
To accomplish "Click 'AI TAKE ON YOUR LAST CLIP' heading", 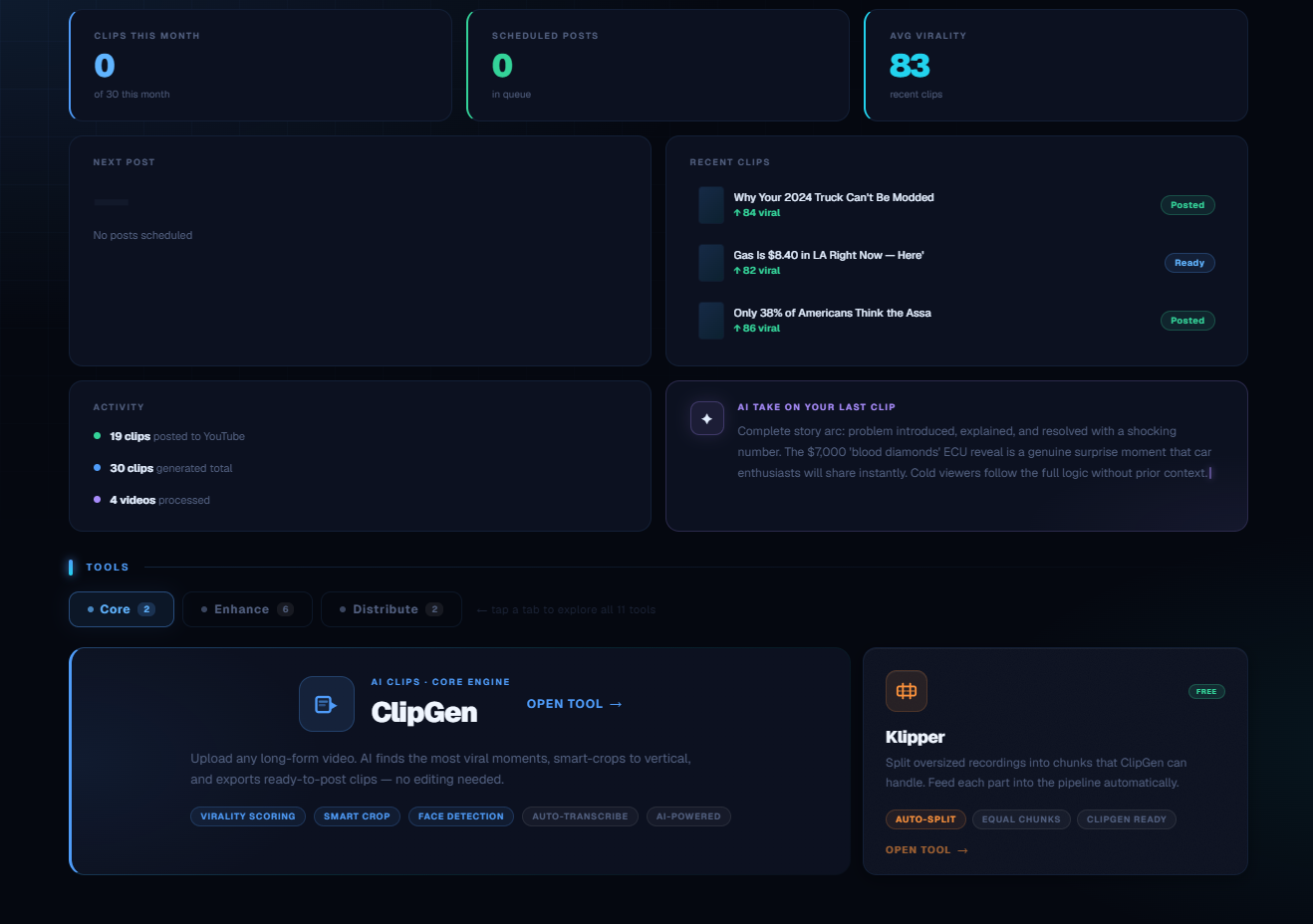I will (x=816, y=407).
